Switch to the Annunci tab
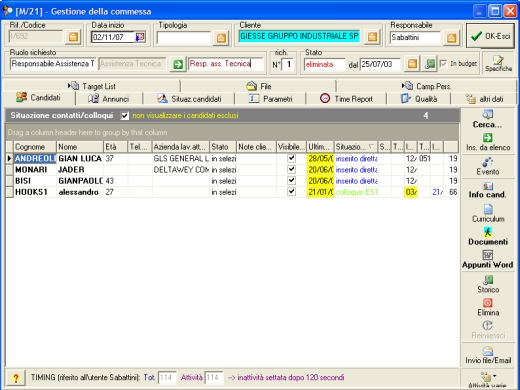This screenshot has width=520, height=390. (109, 99)
